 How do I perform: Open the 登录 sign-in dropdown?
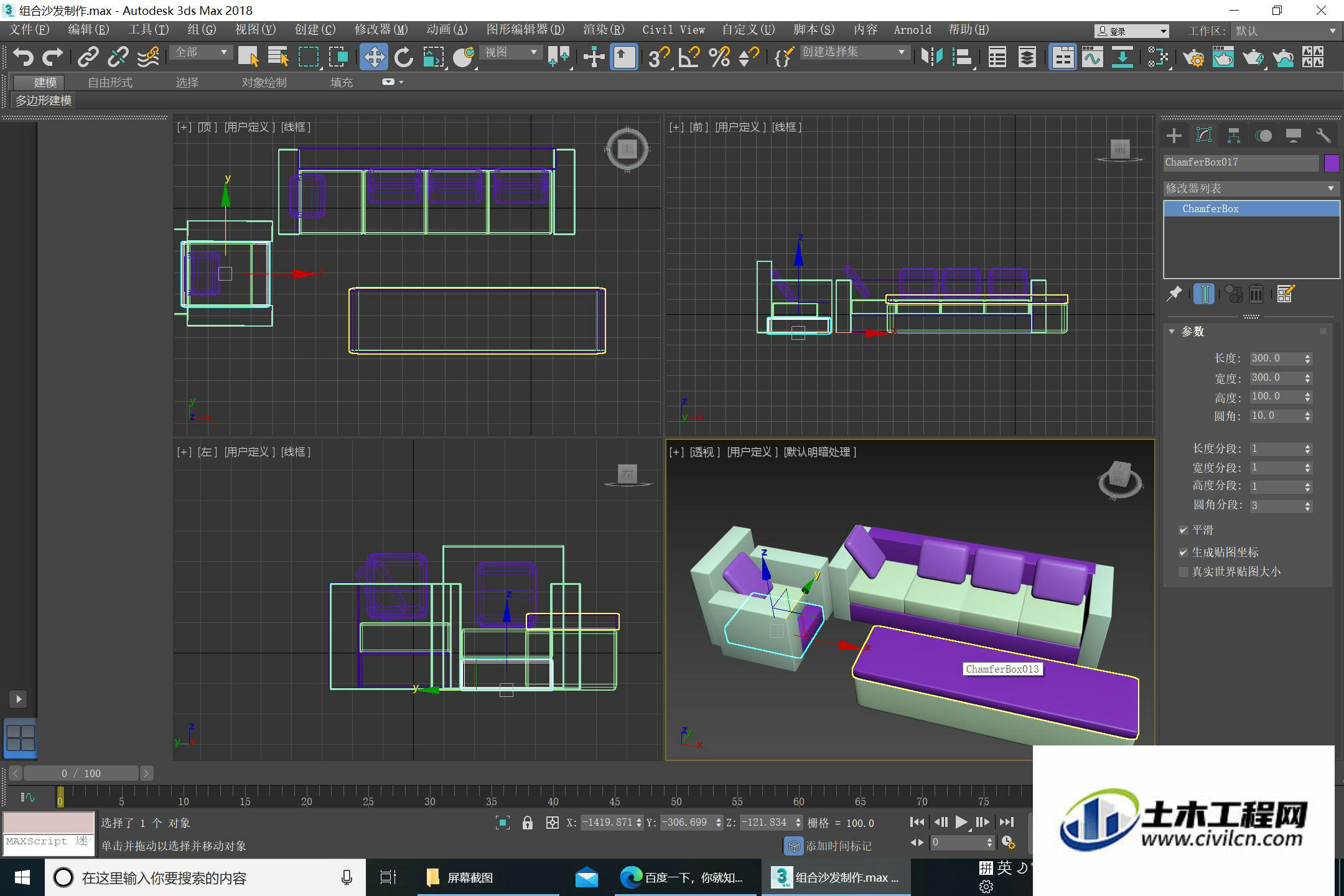[x=1131, y=30]
